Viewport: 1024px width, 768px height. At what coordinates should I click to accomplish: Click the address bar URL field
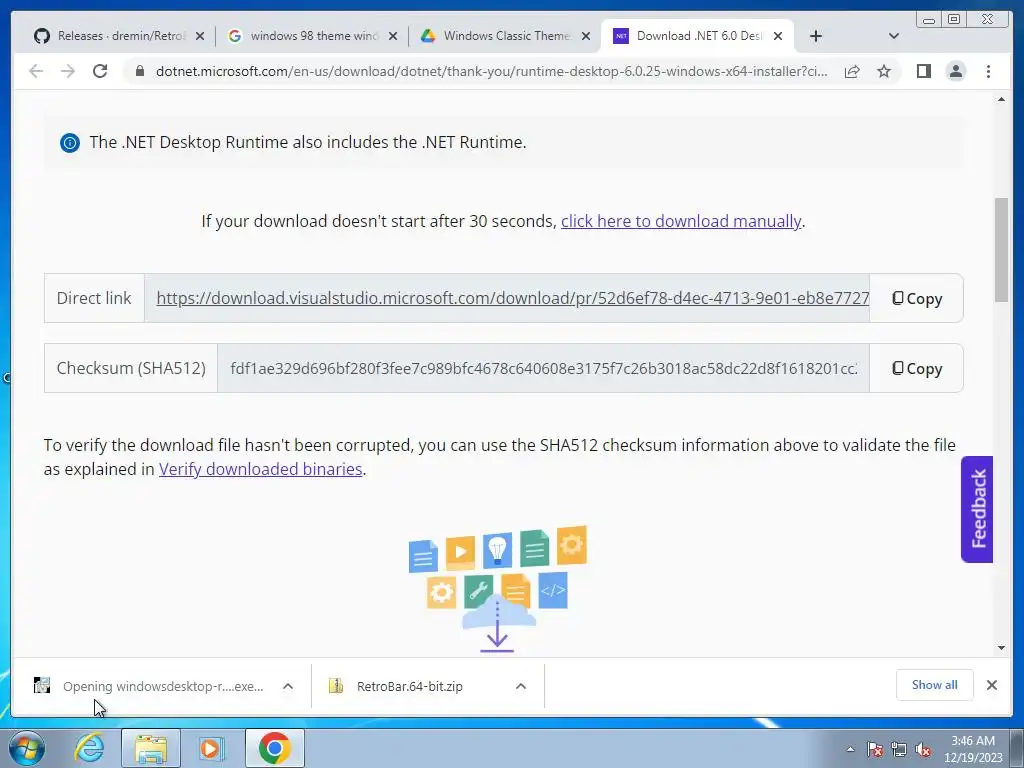(491, 71)
